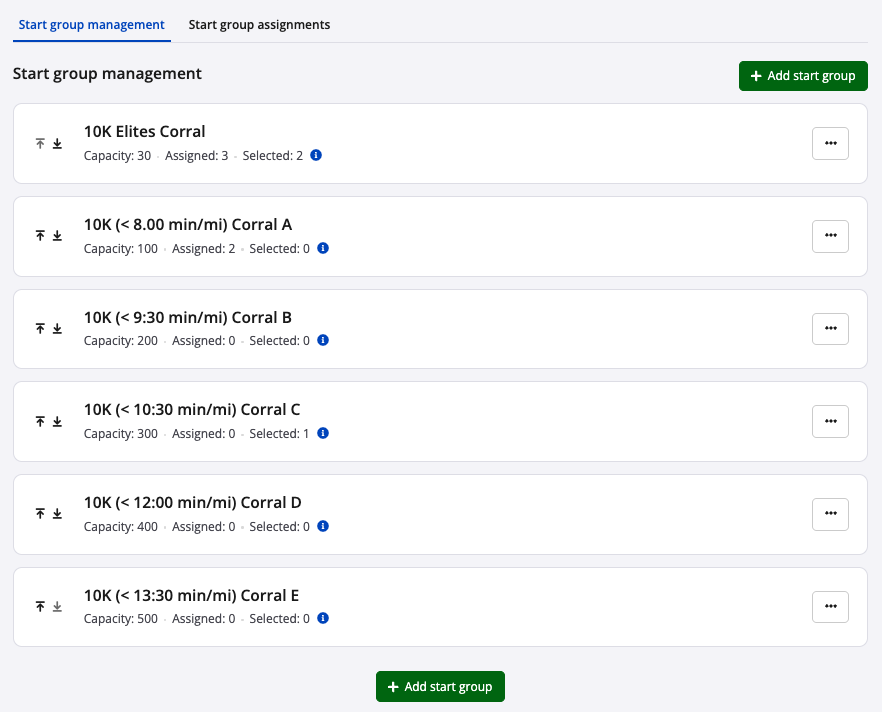Move Corral C up in the list
Viewport: 882px width, 712px height.
(x=41, y=422)
